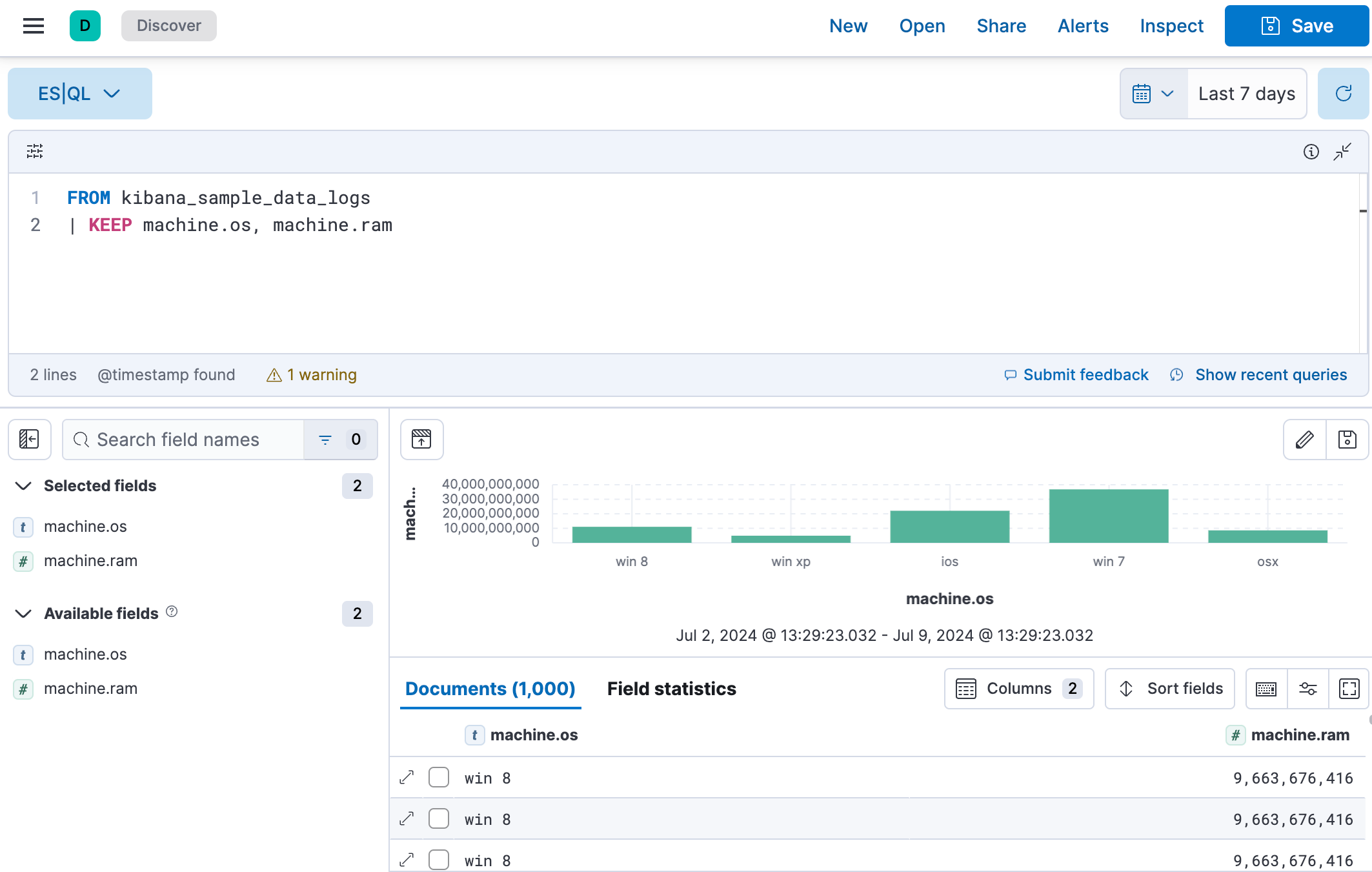Open the ES|QL mode dropdown
1372x872 pixels.
pyautogui.click(x=80, y=94)
